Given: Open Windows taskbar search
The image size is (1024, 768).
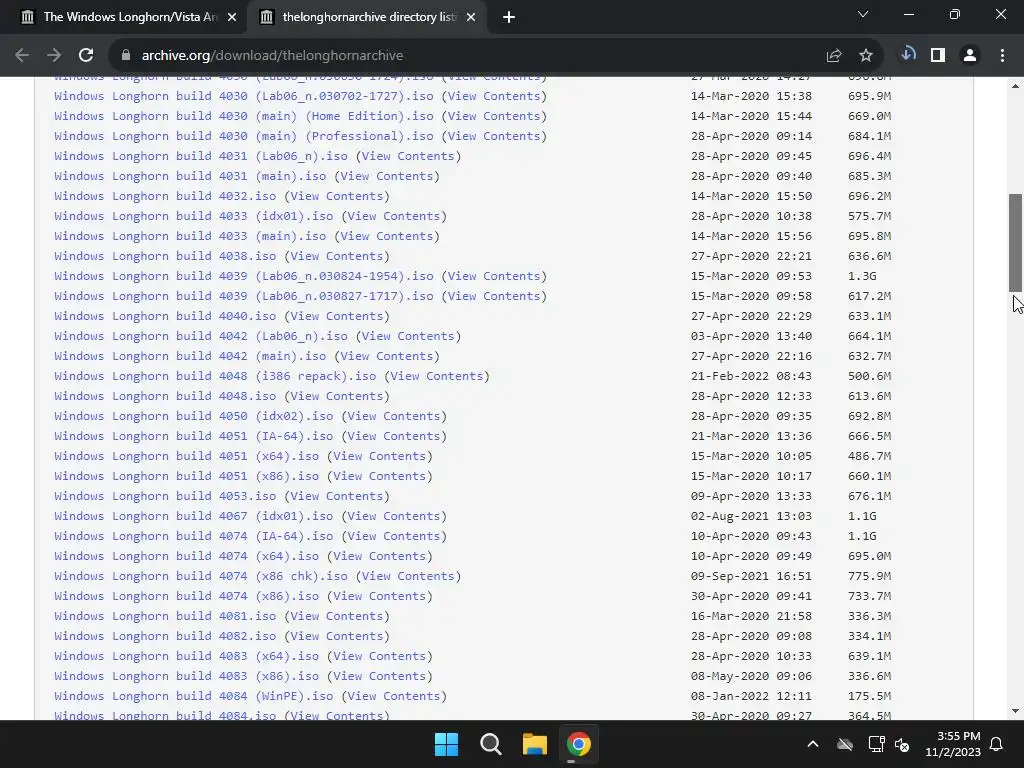Looking at the screenshot, I should point(490,744).
